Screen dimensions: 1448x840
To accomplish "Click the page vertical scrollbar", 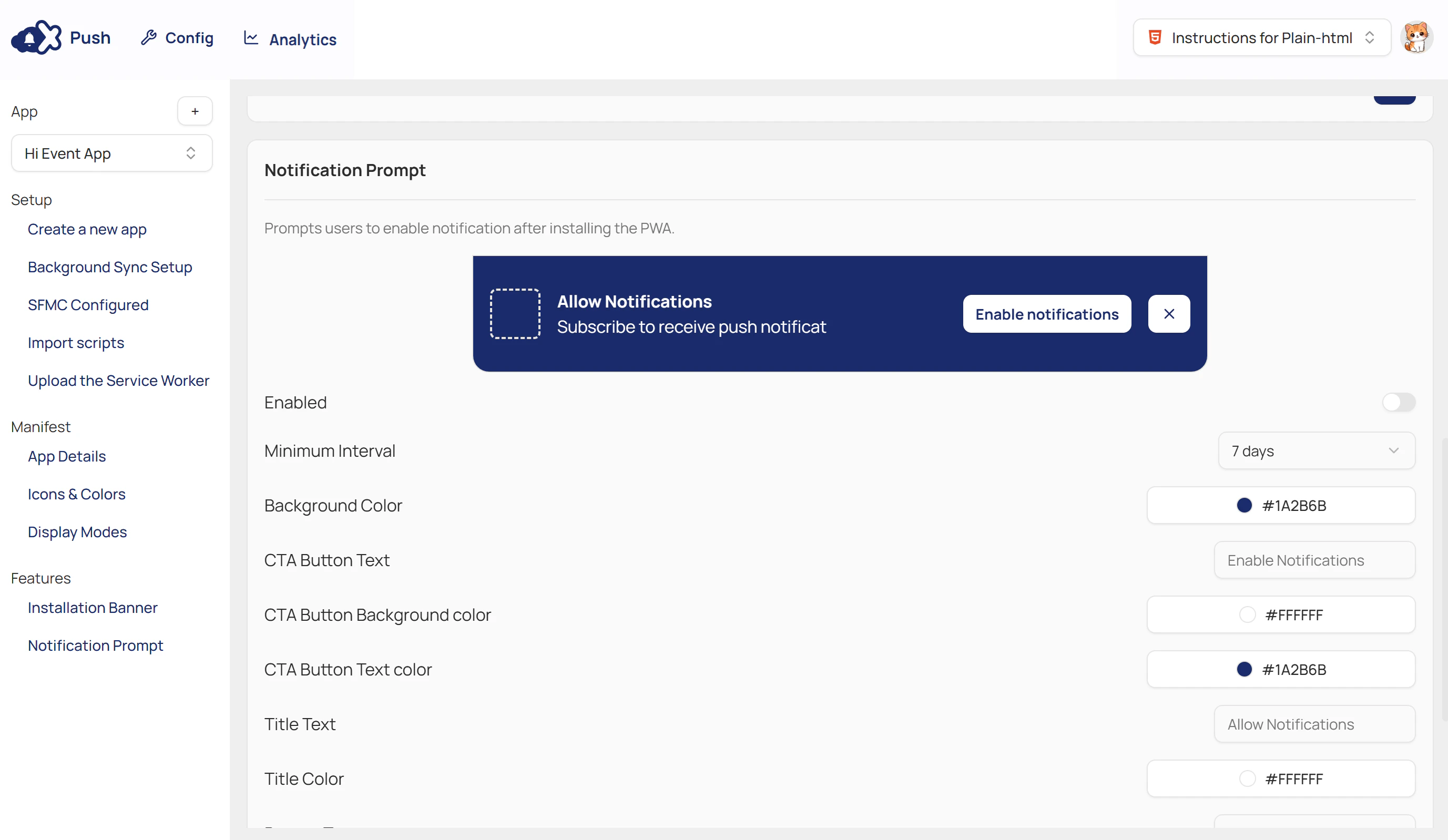I will point(1444,580).
